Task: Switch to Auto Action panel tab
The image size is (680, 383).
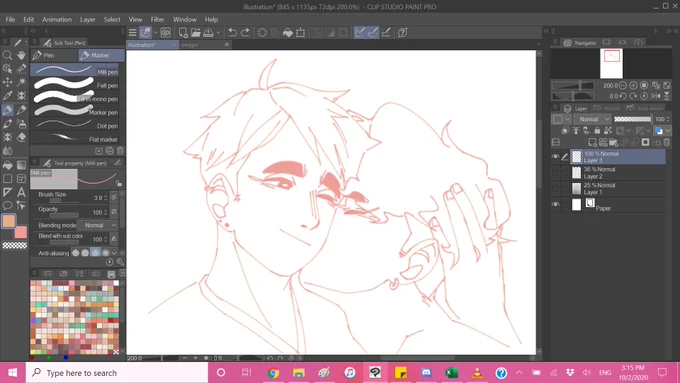Action: tap(645, 108)
